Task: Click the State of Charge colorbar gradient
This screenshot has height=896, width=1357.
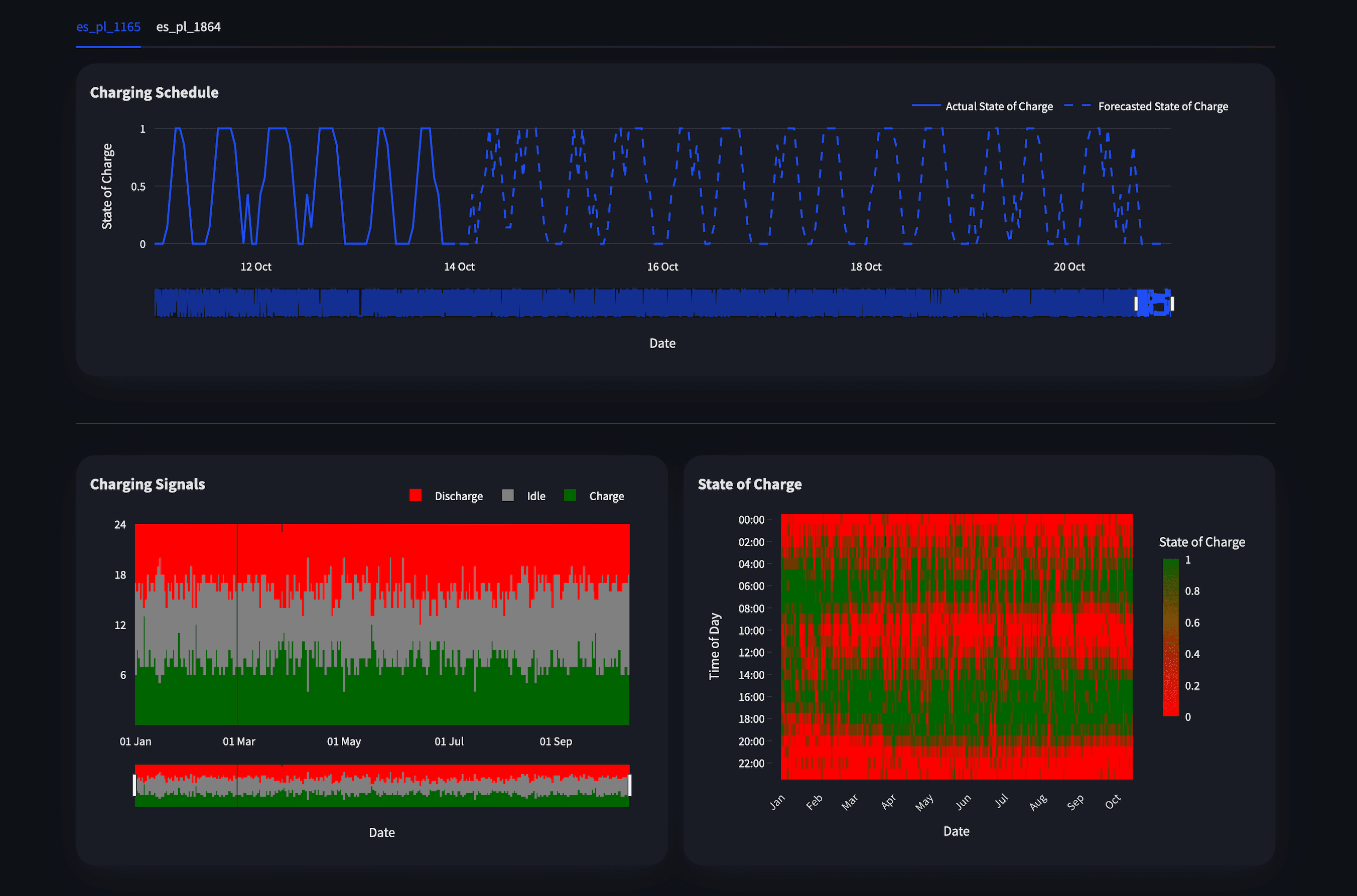Action: coord(1170,637)
